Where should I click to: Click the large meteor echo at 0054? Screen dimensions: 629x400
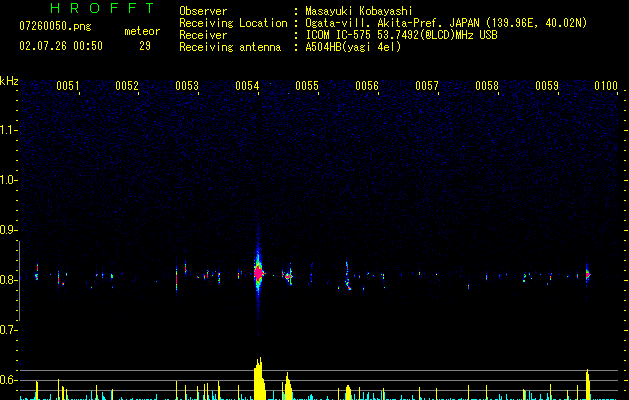[258, 273]
